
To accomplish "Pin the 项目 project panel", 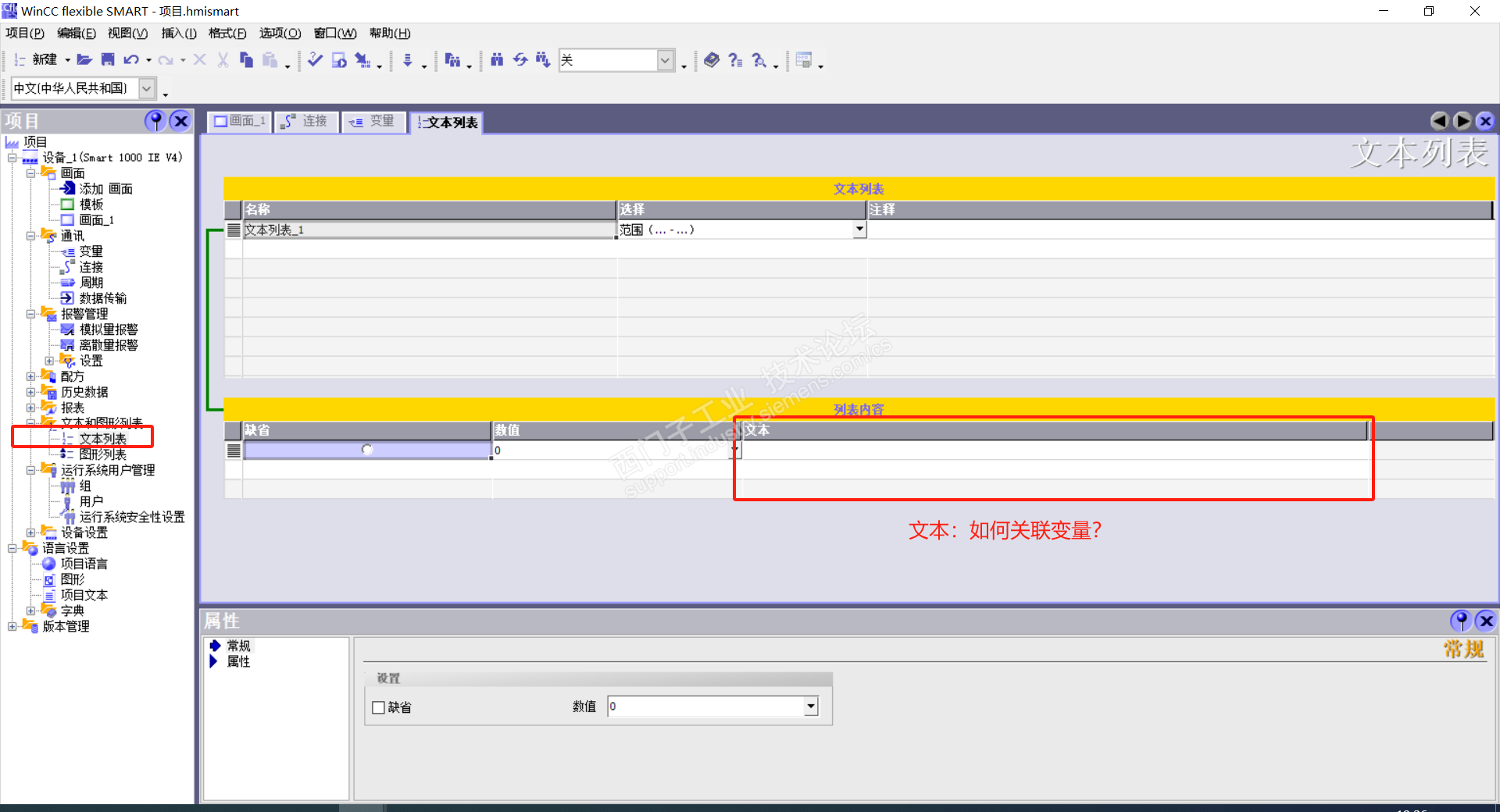I will (155, 121).
